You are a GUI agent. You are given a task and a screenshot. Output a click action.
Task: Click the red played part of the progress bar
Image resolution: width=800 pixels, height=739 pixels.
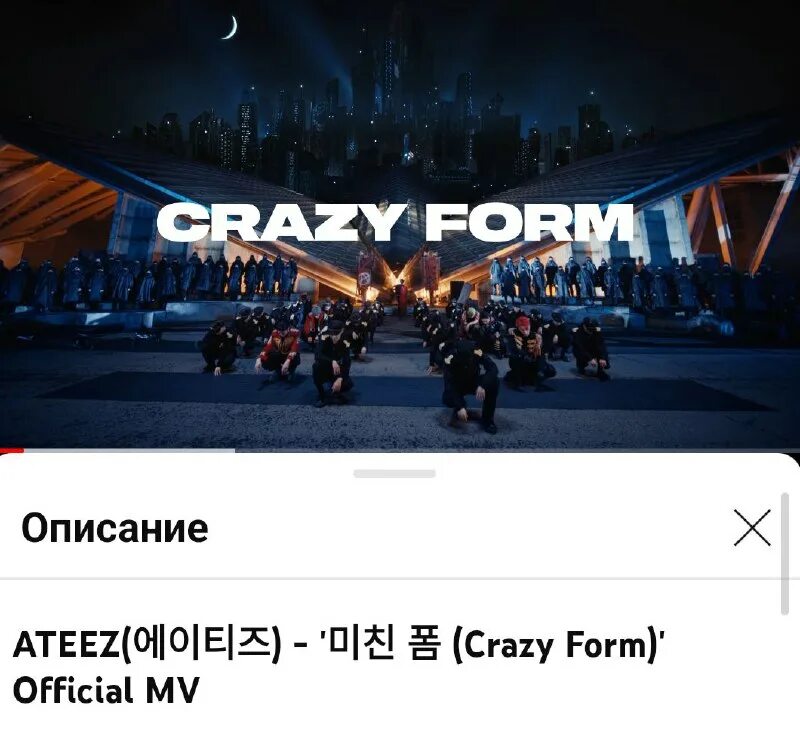(12, 450)
